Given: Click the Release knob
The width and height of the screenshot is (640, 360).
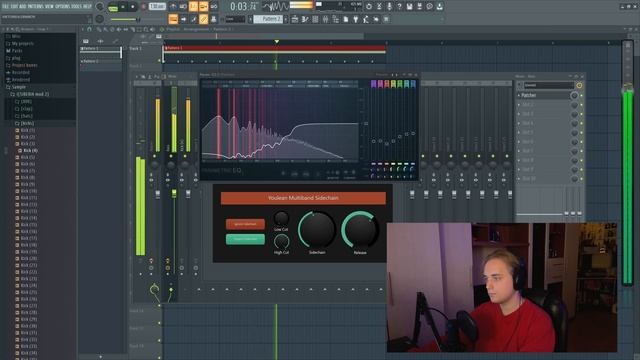Looking at the screenshot, I should point(360,229).
